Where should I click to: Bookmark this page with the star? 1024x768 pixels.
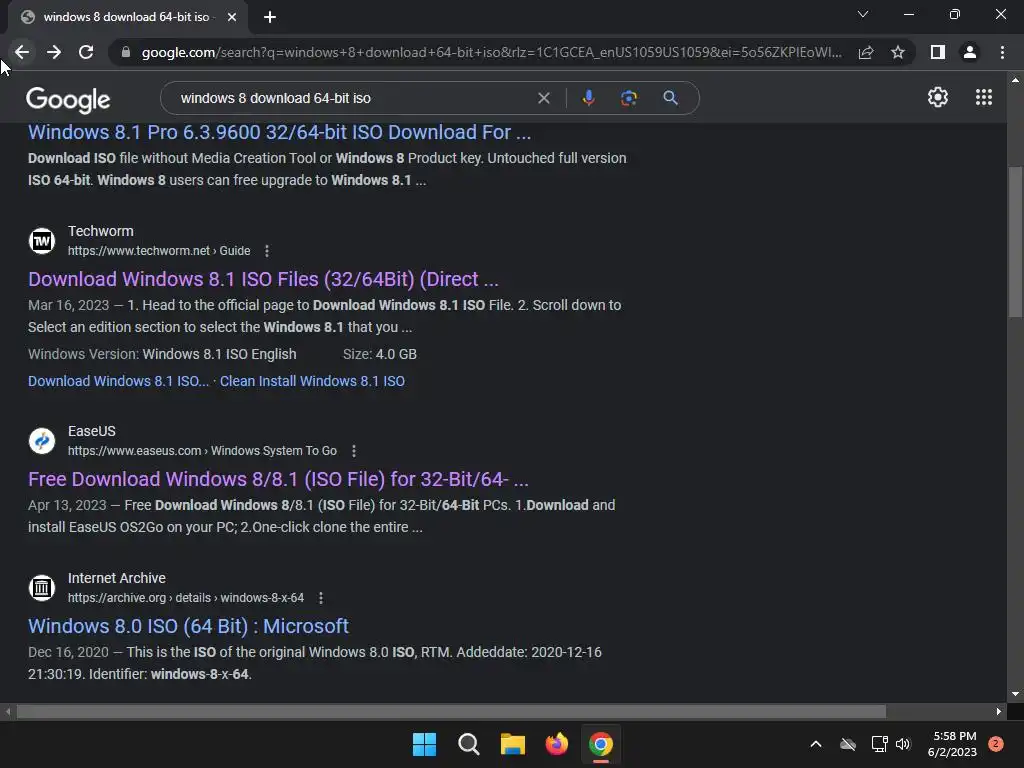click(898, 52)
